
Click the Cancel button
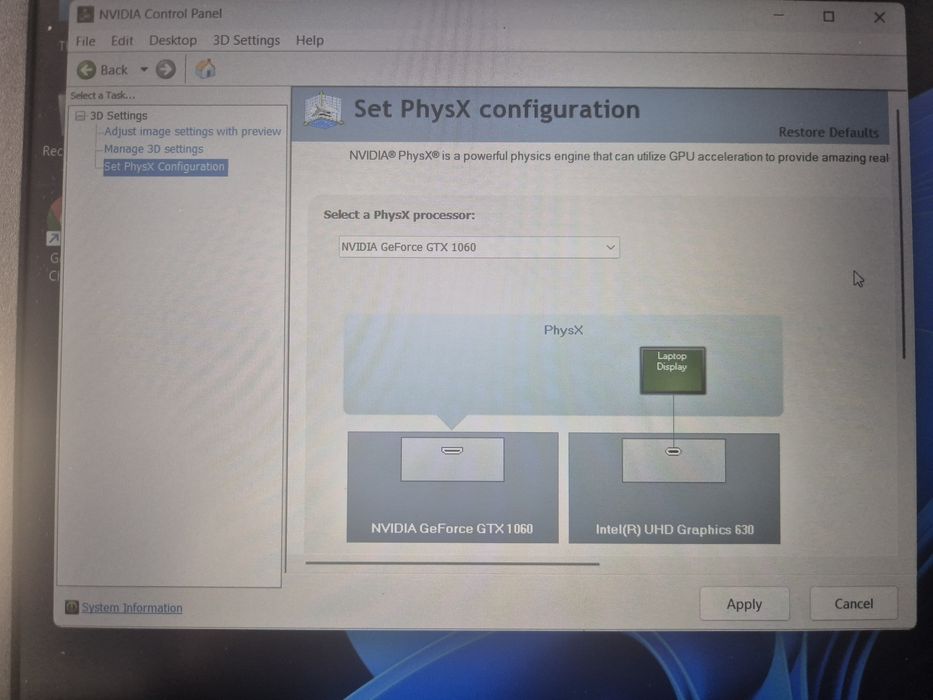coord(853,604)
